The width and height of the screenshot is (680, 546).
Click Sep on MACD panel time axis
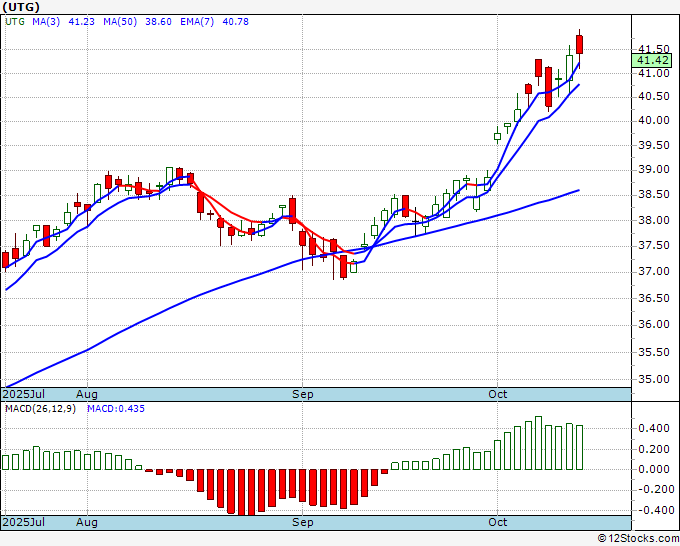(x=302, y=522)
